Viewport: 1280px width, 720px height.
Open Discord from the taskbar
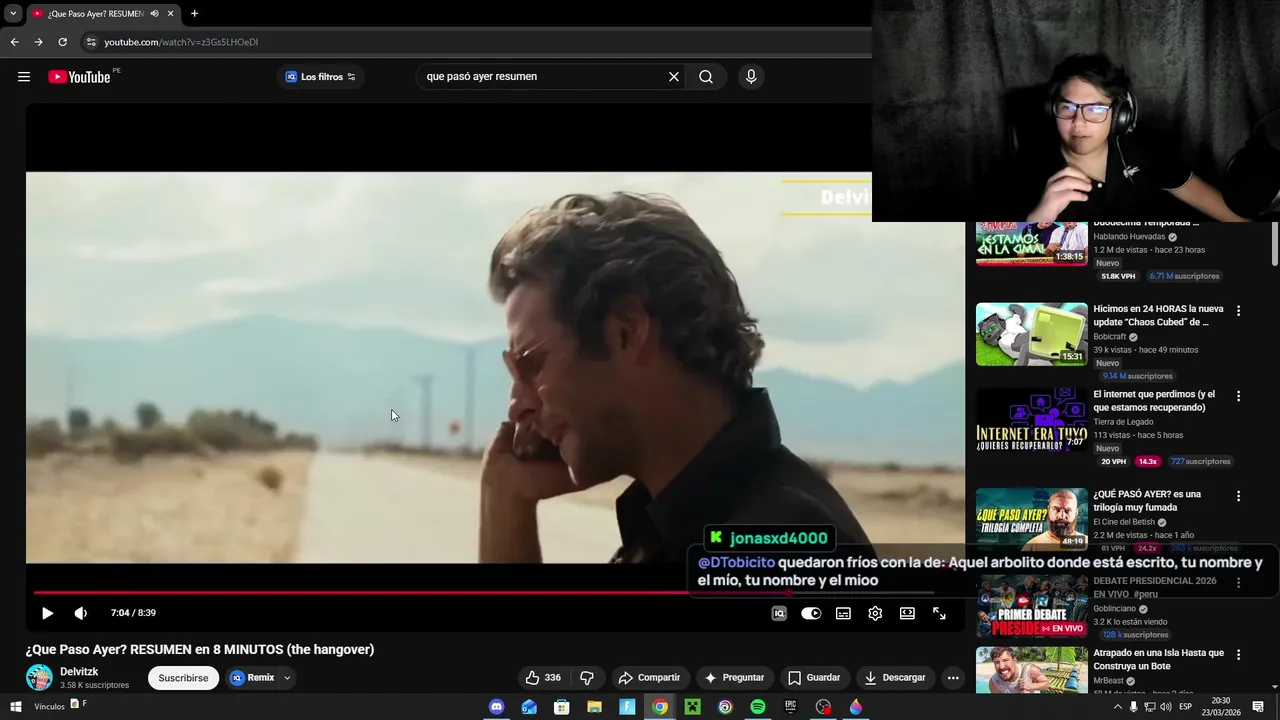pos(497,707)
